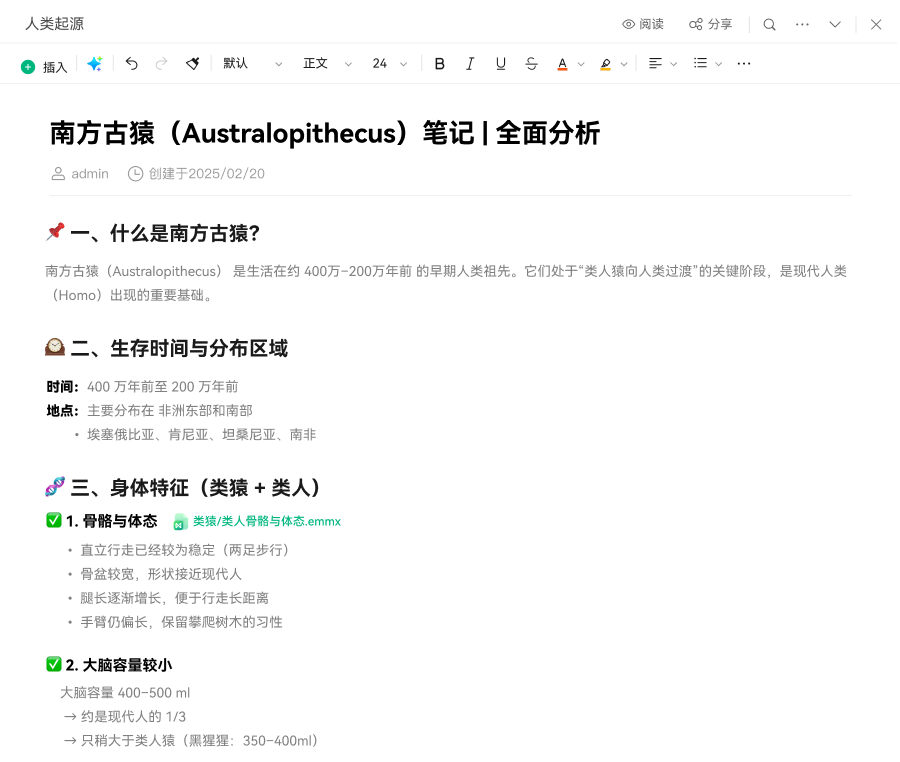
Task: Click the checkmark beside 骨骼与体态 heading
Action: (54, 521)
